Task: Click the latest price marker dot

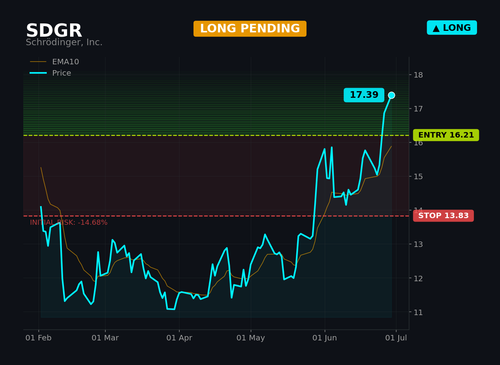Action: 392,95
